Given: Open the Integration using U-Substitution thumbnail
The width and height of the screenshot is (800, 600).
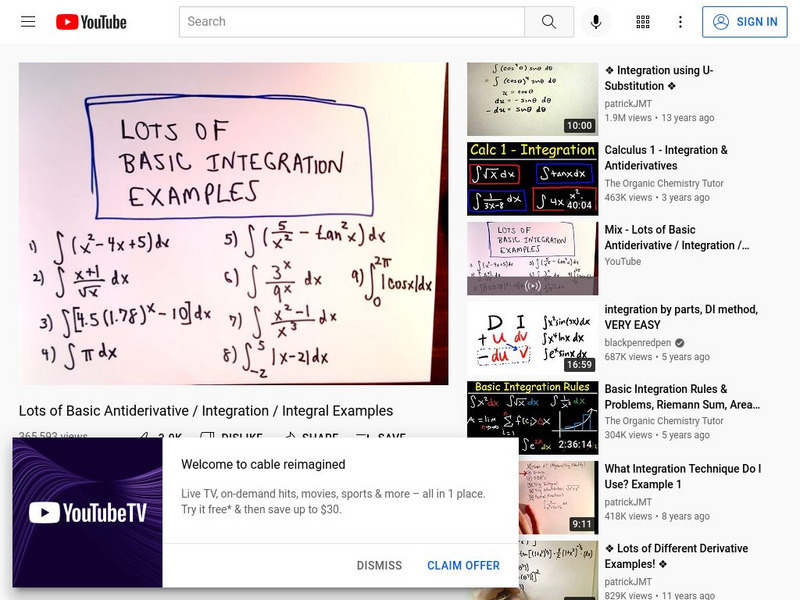Looking at the screenshot, I should coord(533,99).
